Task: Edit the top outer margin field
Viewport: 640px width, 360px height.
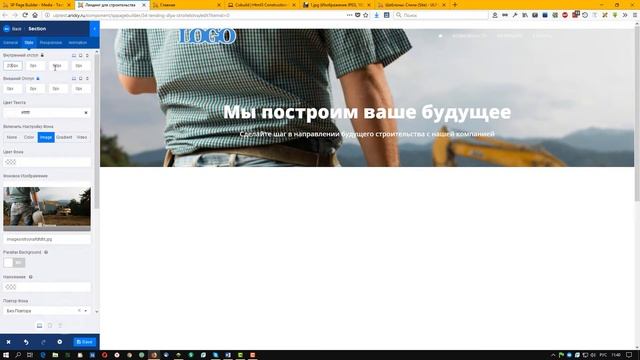Action: (x=13, y=89)
